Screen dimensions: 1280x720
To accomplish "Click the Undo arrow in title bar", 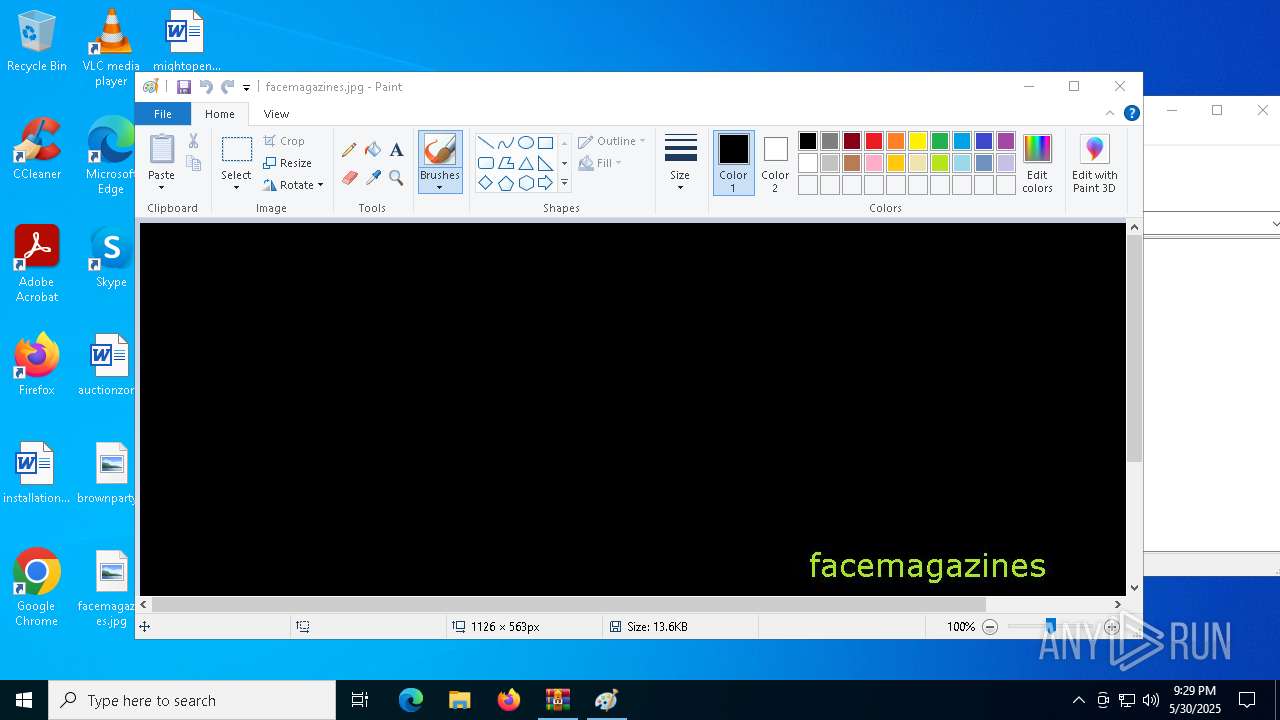I will (x=206, y=87).
